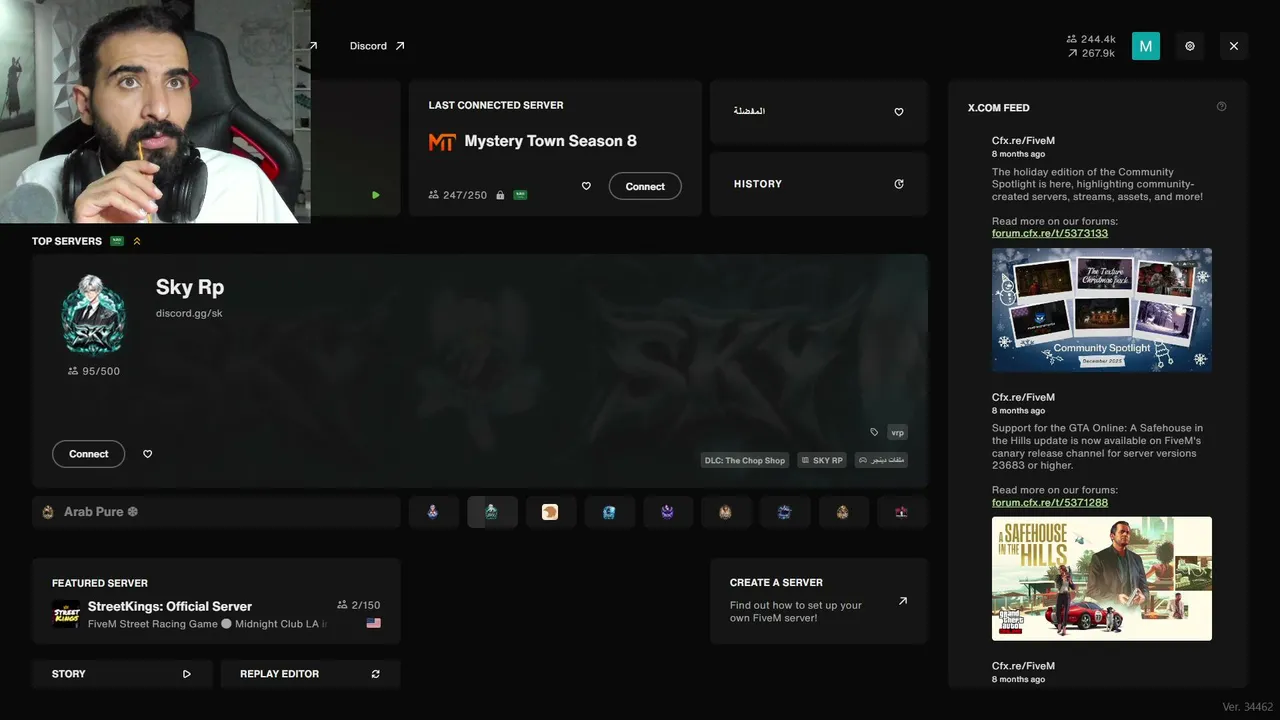Select the sixth carousel server icon
Viewport: 1280px width, 720px height.
[x=726, y=512]
